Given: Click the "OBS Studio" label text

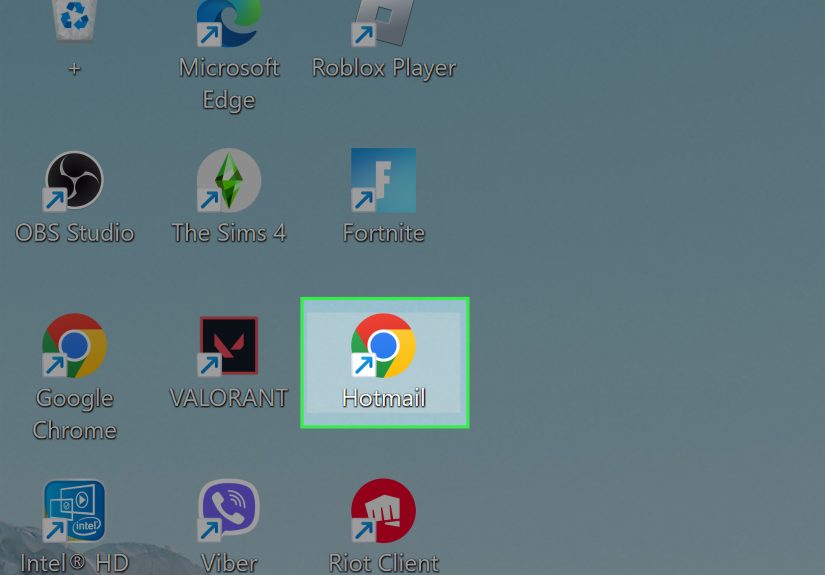Looking at the screenshot, I should [75, 233].
